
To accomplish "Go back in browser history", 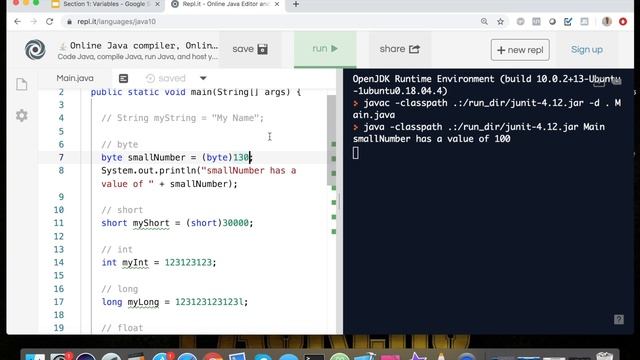I will [x=17, y=22].
